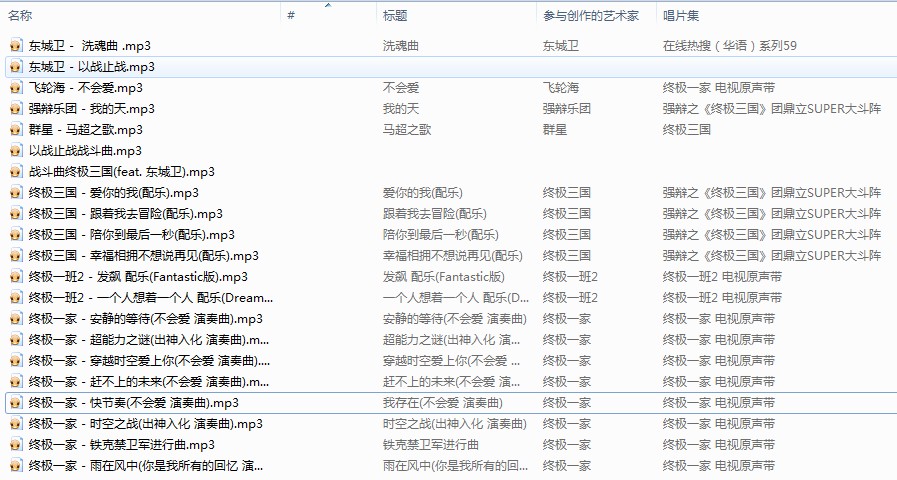The height and width of the screenshot is (480, 897).
Task: Click artist cell 飞轮海
Action: pos(561,88)
